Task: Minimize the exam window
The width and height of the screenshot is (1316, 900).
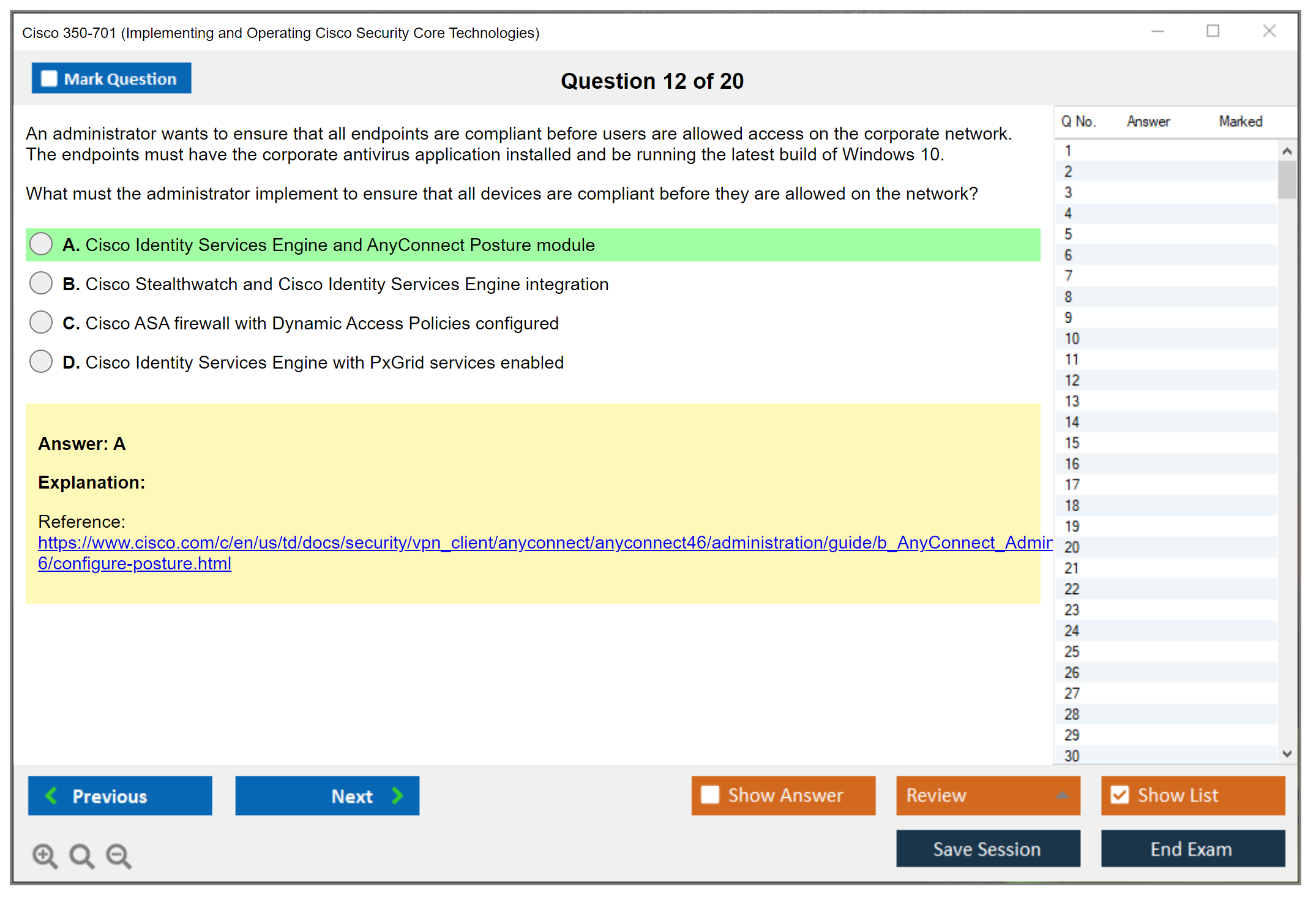Action: [x=1157, y=31]
